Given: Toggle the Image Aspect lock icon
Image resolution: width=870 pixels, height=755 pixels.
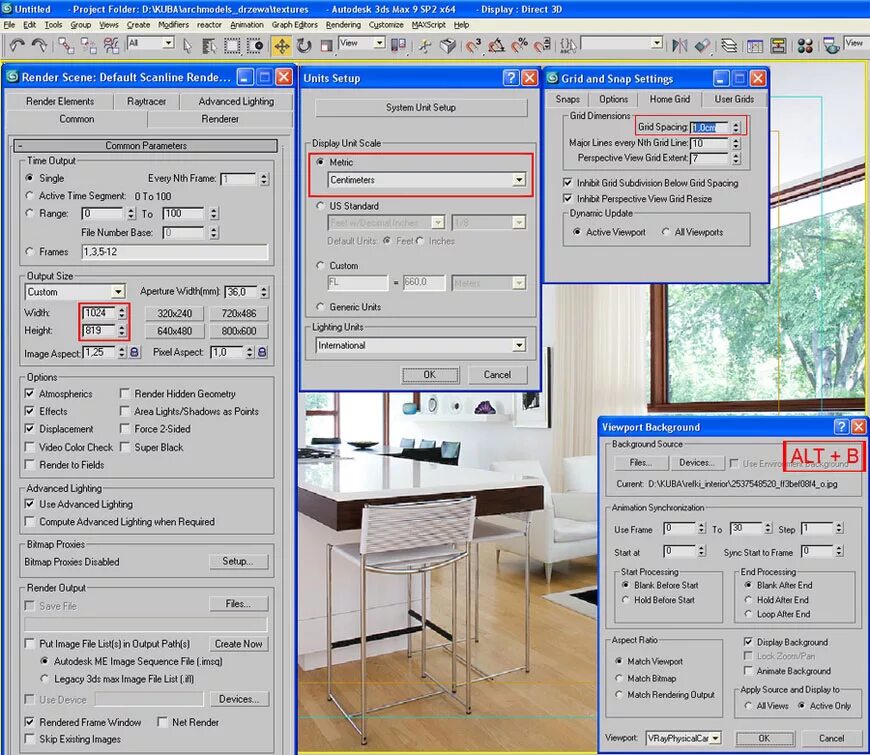Looking at the screenshot, I should 134,352.
